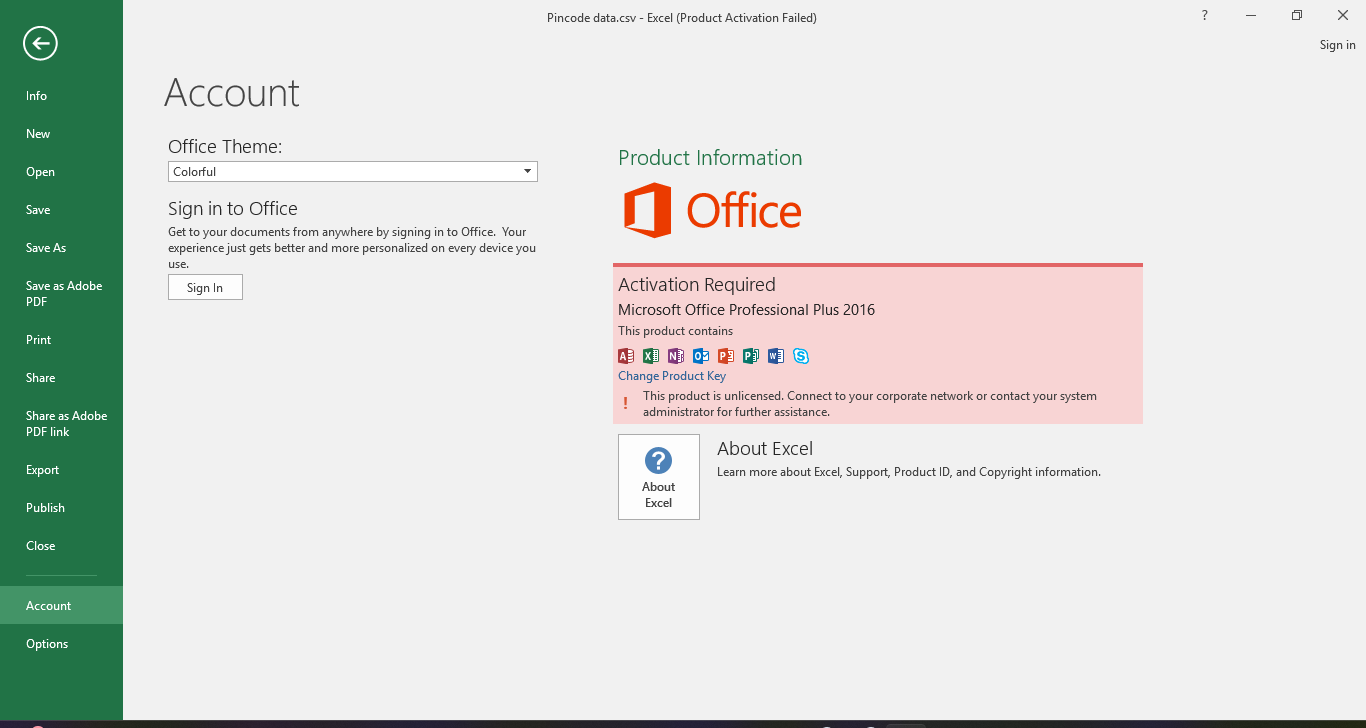The image size is (1366, 728).
Task: Click the Excel icon in product contains
Action: pos(650,355)
